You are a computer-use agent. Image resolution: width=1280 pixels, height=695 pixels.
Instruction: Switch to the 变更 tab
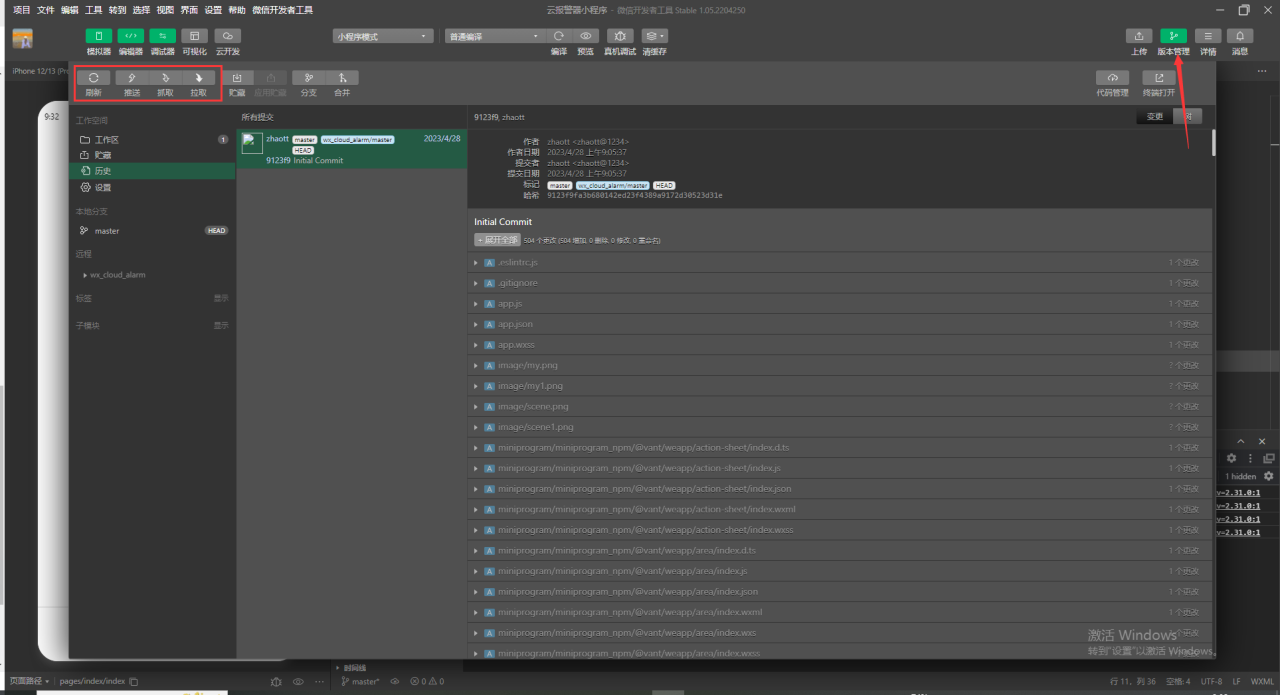pyautogui.click(x=1155, y=116)
